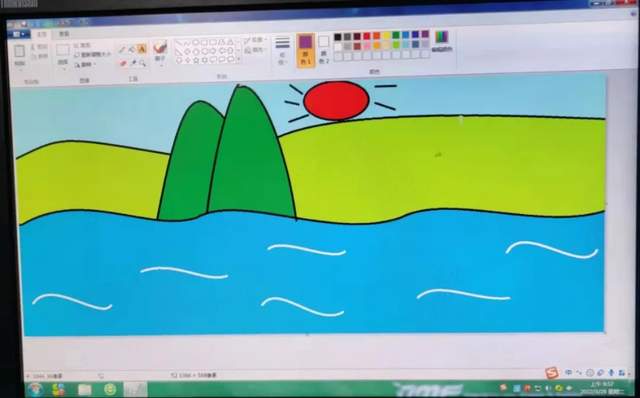The height and width of the screenshot is (398, 640).
Task: Select the Eraser tool
Action: (x=123, y=63)
